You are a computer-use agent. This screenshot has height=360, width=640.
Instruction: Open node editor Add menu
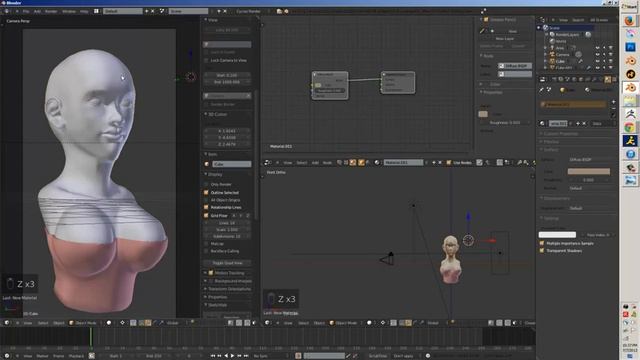point(315,162)
